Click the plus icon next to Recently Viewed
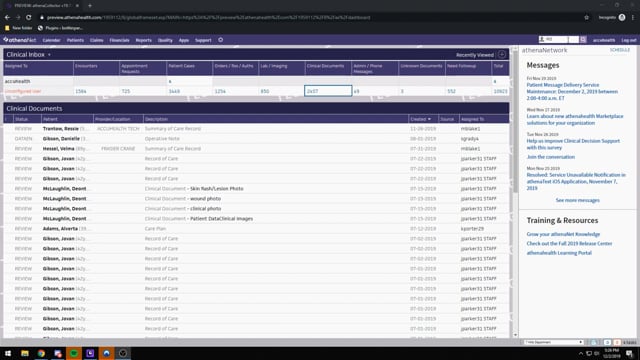640x360 pixels. coord(502,55)
